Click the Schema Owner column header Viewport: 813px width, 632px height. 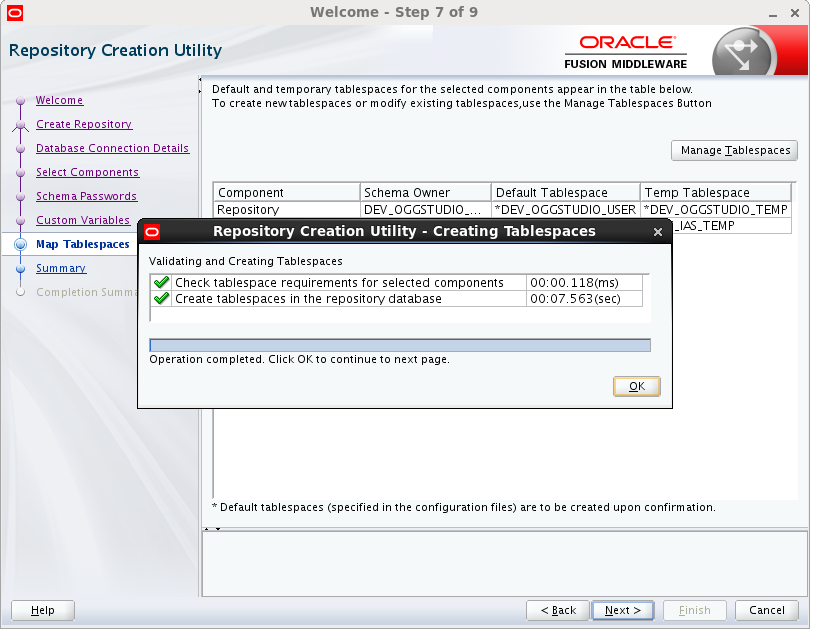point(426,192)
